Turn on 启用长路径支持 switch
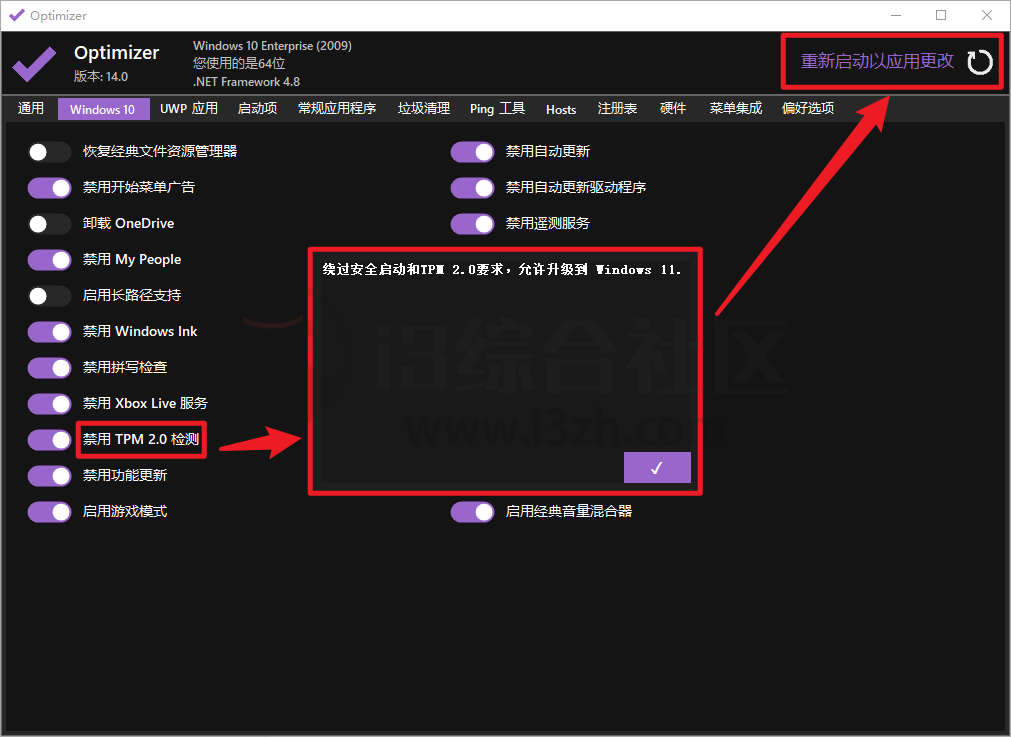 pyautogui.click(x=49, y=296)
